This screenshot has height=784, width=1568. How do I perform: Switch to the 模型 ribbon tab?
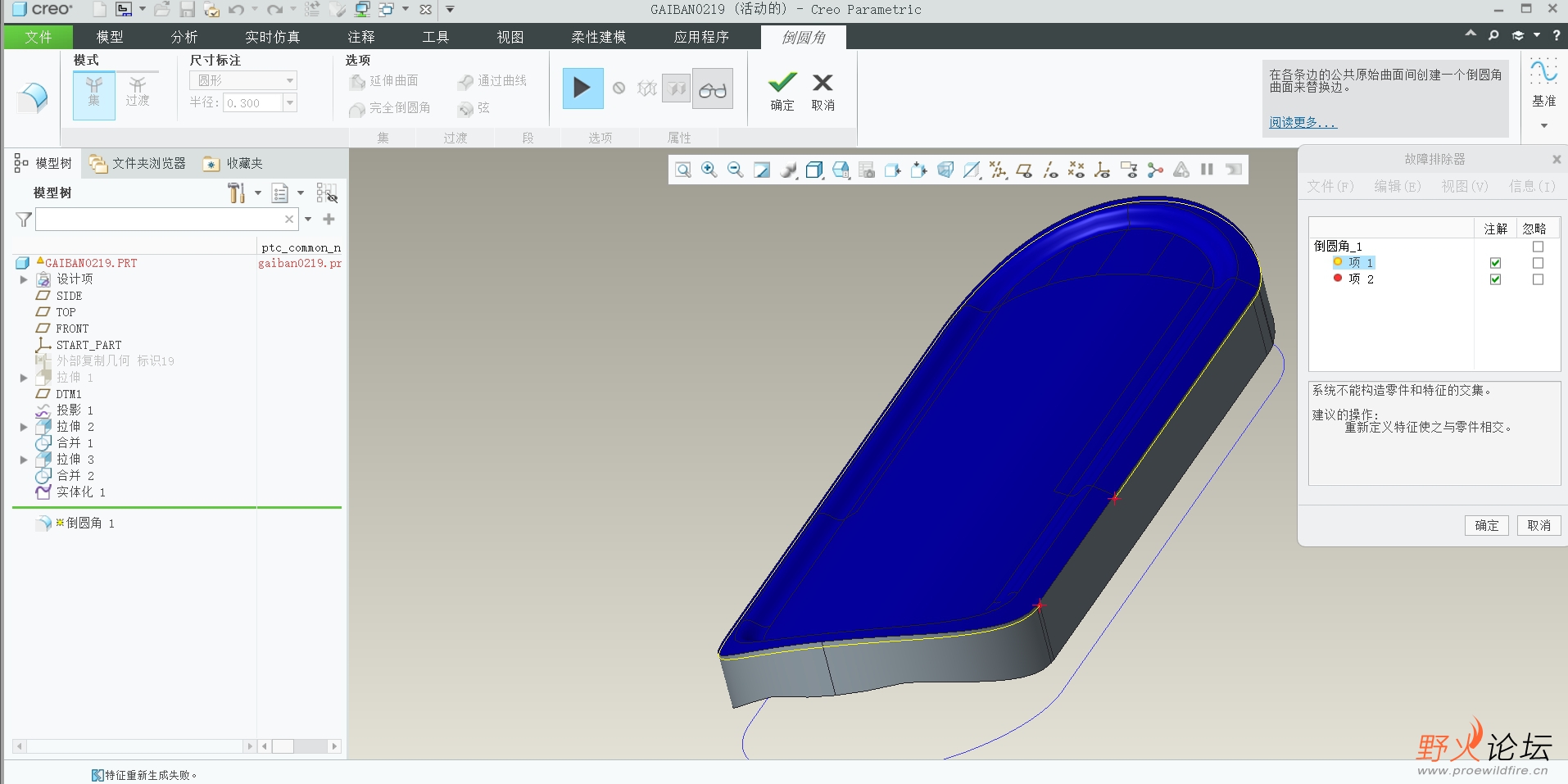(110, 37)
